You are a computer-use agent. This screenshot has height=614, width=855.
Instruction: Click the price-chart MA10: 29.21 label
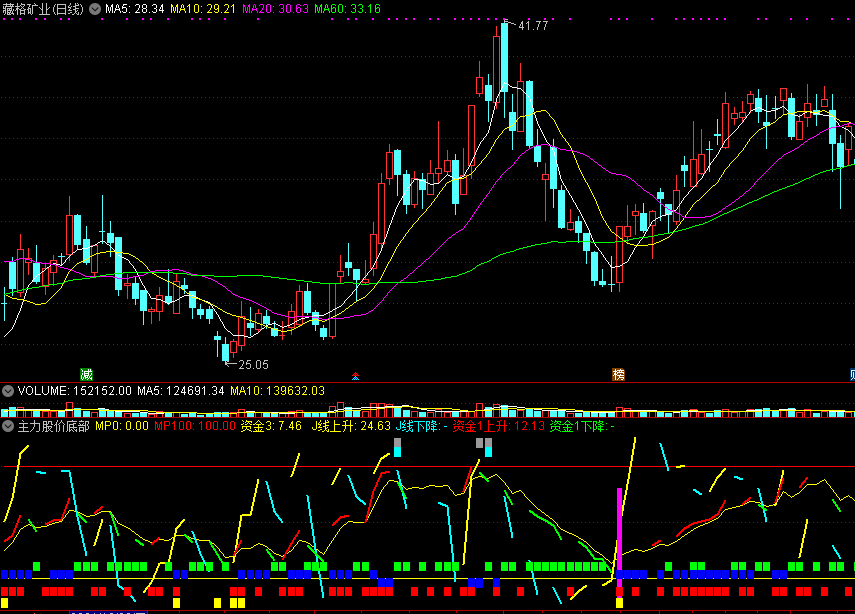coord(203,9)
